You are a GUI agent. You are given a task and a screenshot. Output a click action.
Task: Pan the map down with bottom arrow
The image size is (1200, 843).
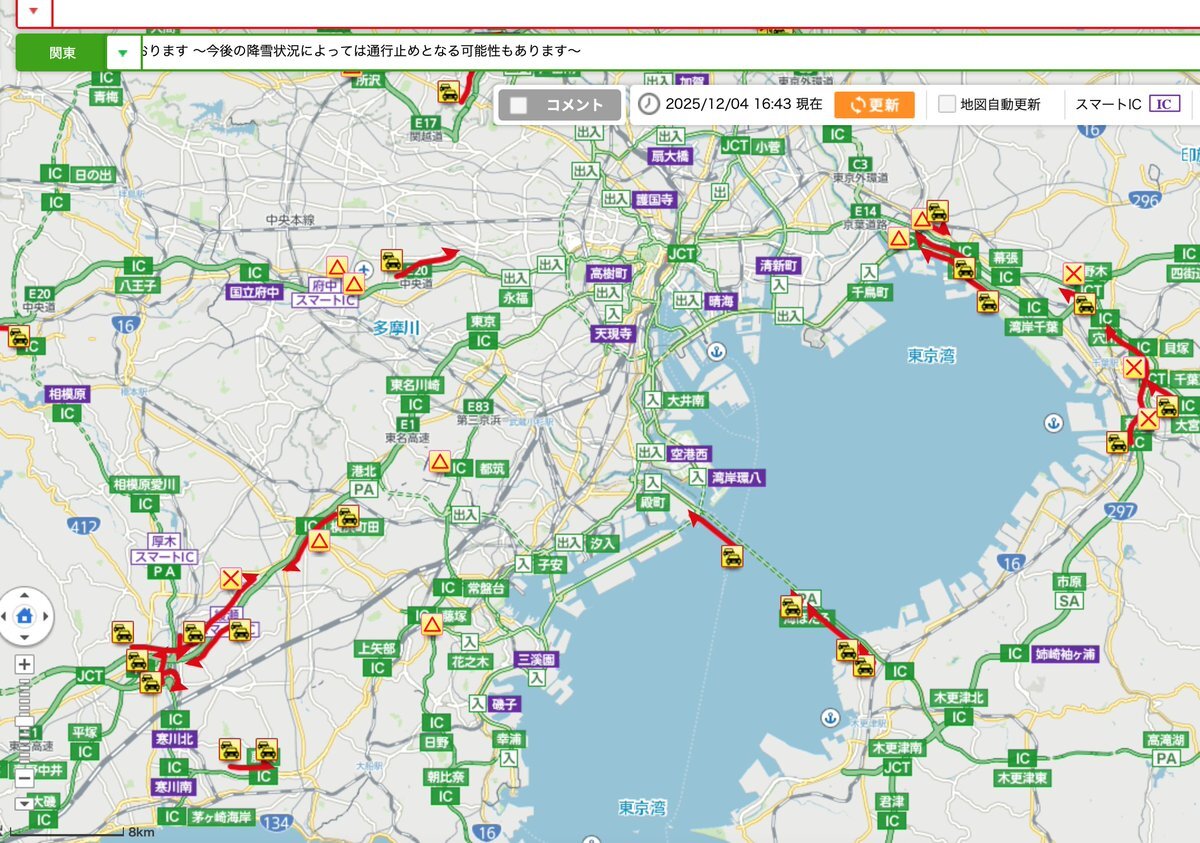coord(25,637)
